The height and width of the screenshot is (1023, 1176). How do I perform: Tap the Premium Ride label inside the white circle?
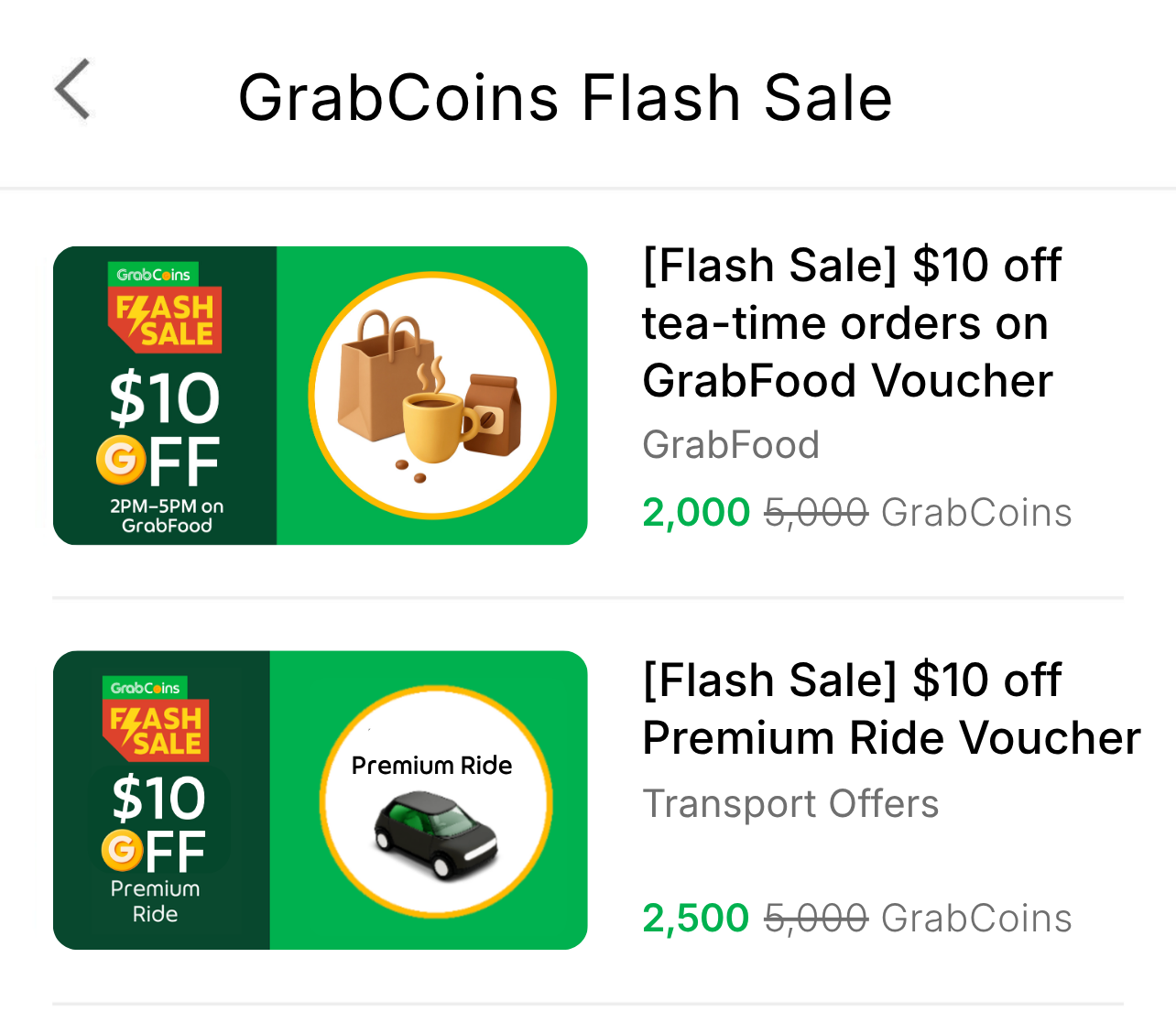[x=431, y=766]
